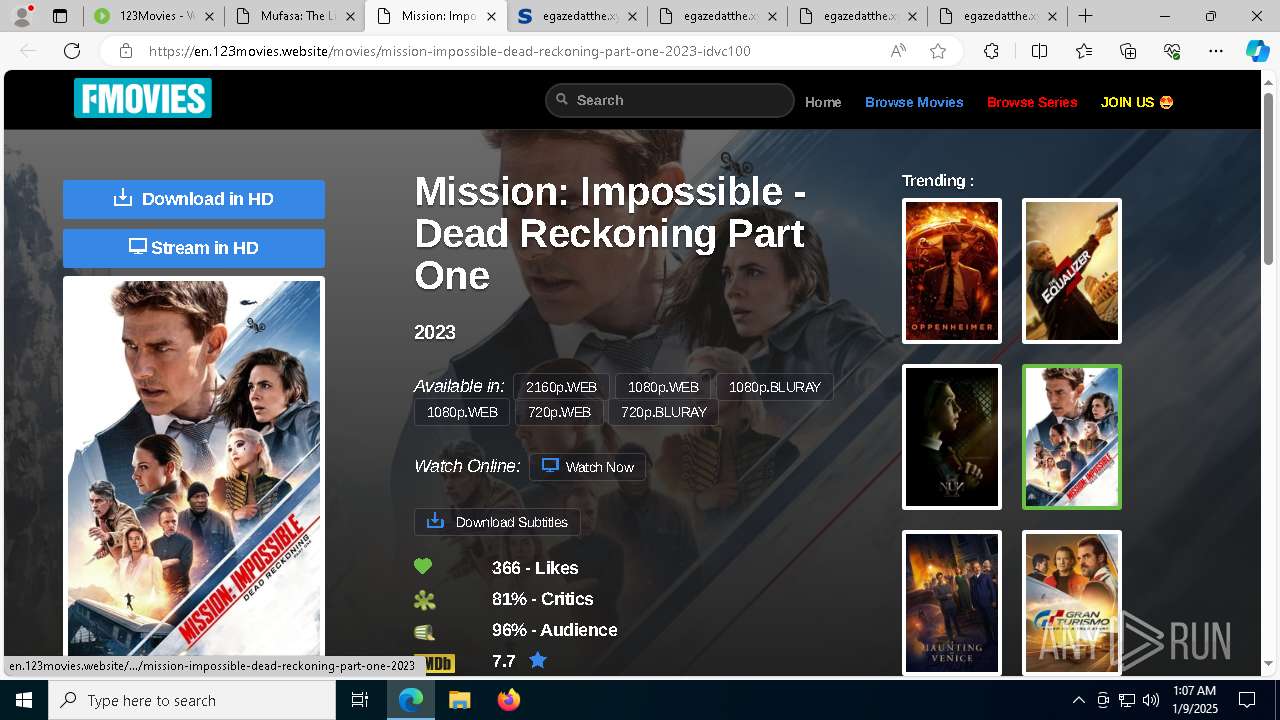This screenshot has height=720, width=1280.
Task: Click the blue star rating icon
Action: (x=538, y=660)
